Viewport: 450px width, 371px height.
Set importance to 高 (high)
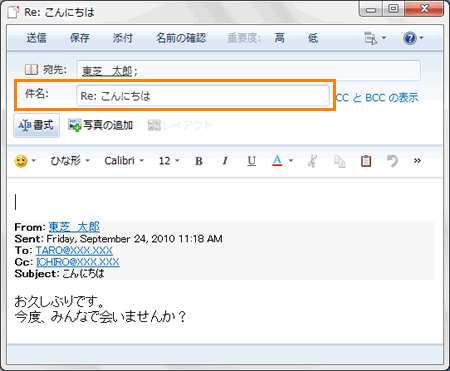(x=280, y=38)
